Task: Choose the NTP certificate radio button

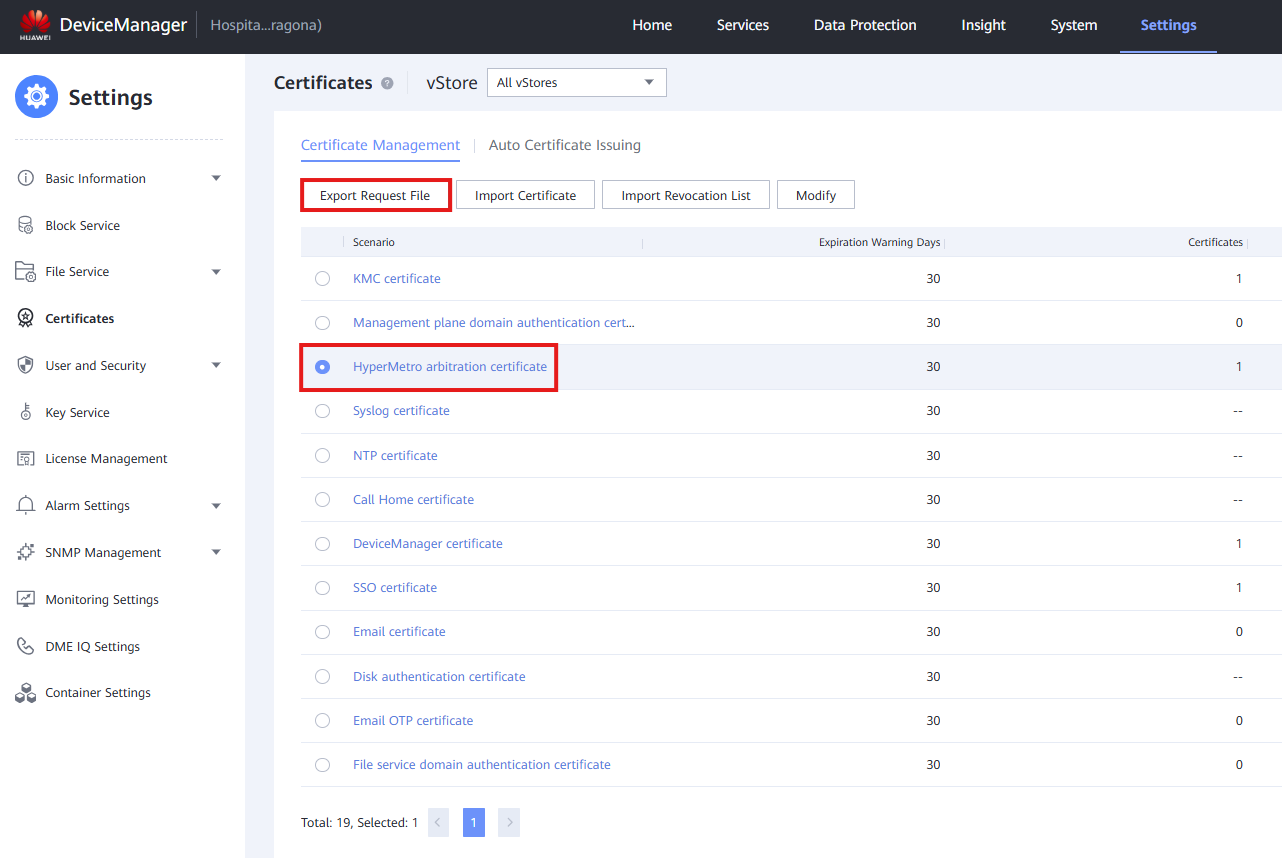Action: click(322, 455)
